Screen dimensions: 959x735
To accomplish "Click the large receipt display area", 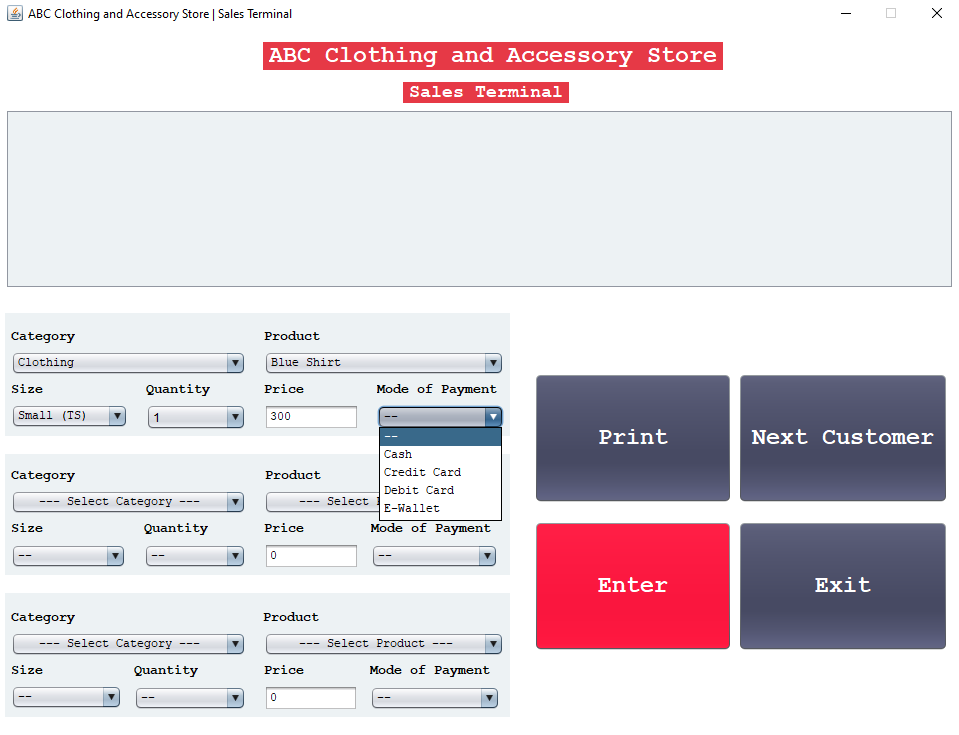I will pos(480,199).
